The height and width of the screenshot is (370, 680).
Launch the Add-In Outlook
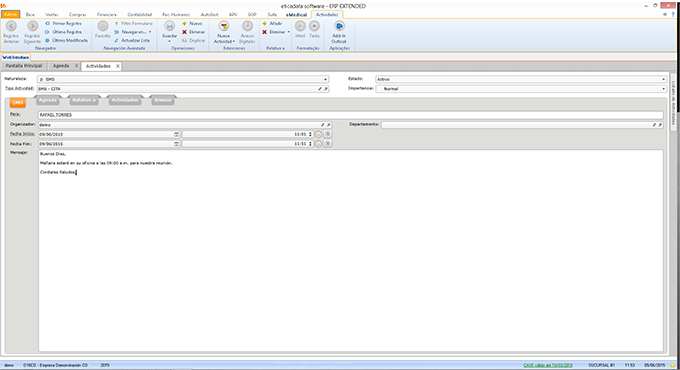coord(339,32)
